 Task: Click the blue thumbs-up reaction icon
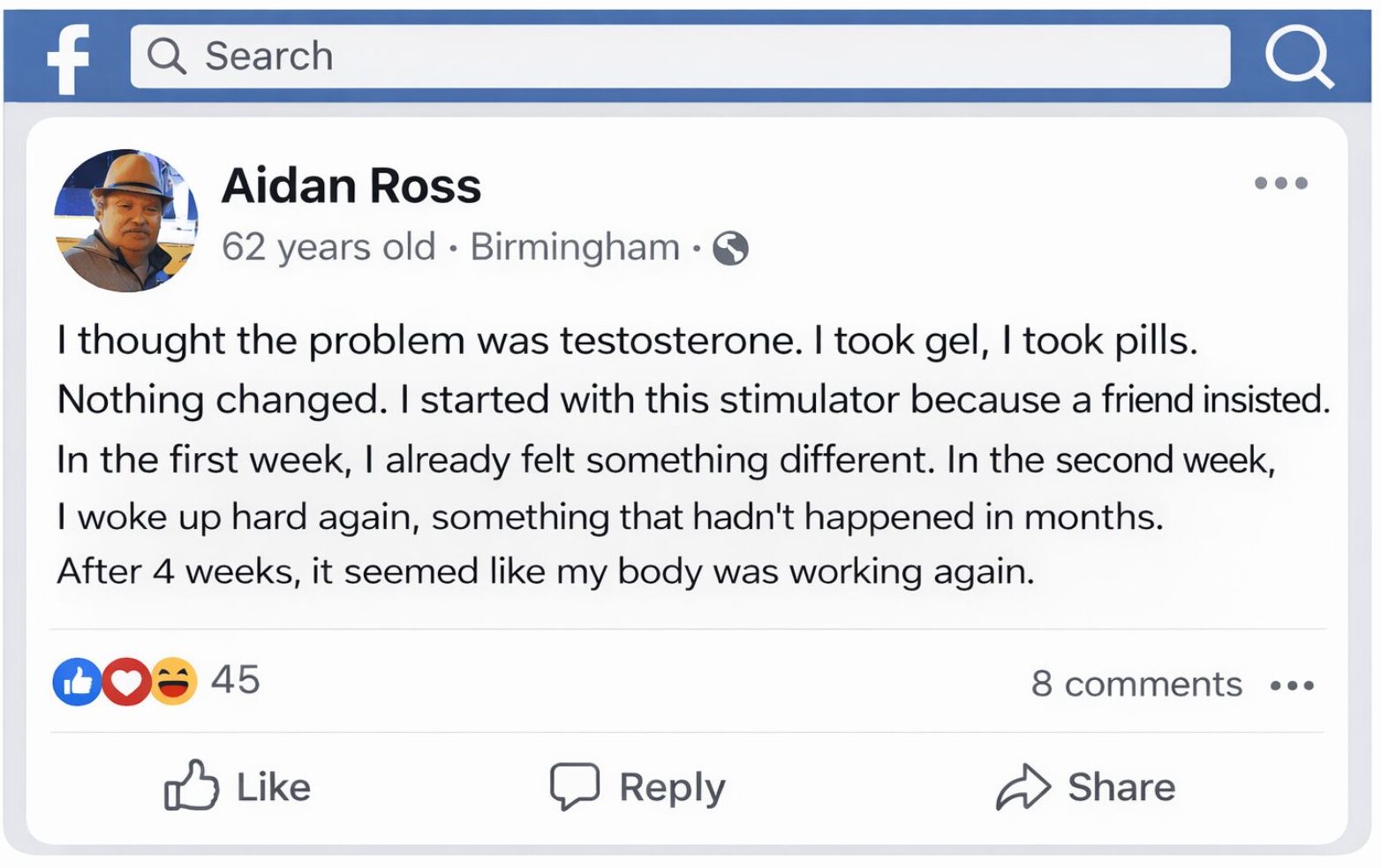coord(77,682)
